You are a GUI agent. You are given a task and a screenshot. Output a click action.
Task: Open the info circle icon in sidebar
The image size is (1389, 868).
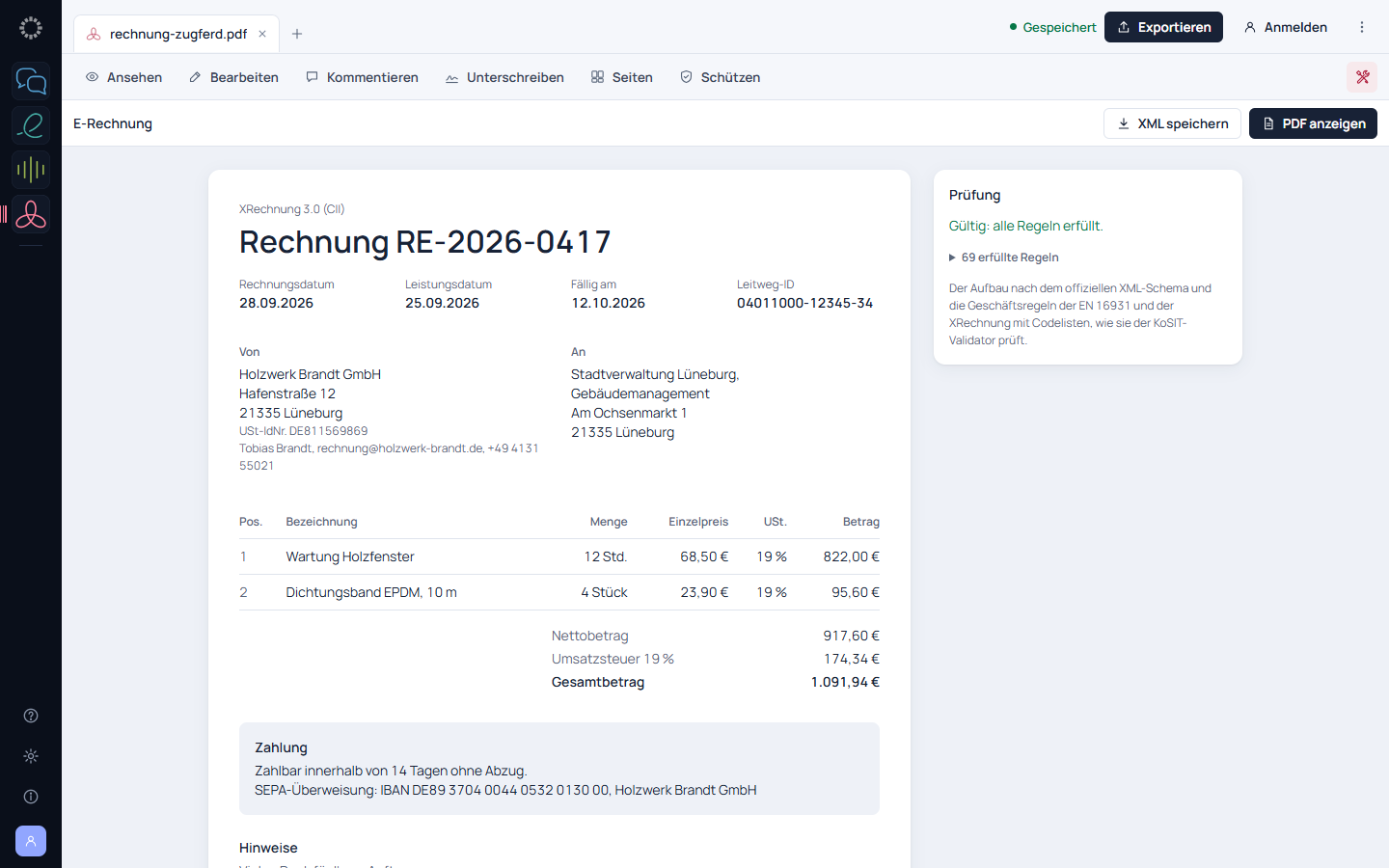[31, 797]
